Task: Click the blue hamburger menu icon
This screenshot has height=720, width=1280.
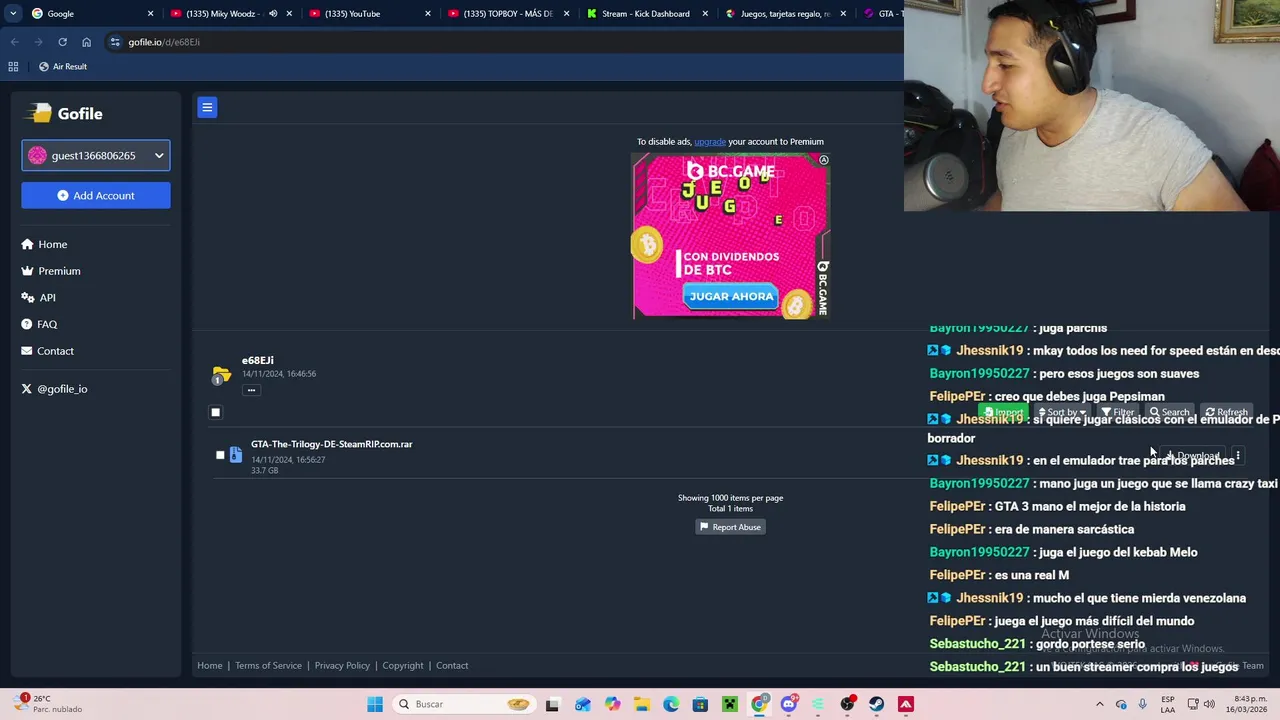Action: [207, 107]
